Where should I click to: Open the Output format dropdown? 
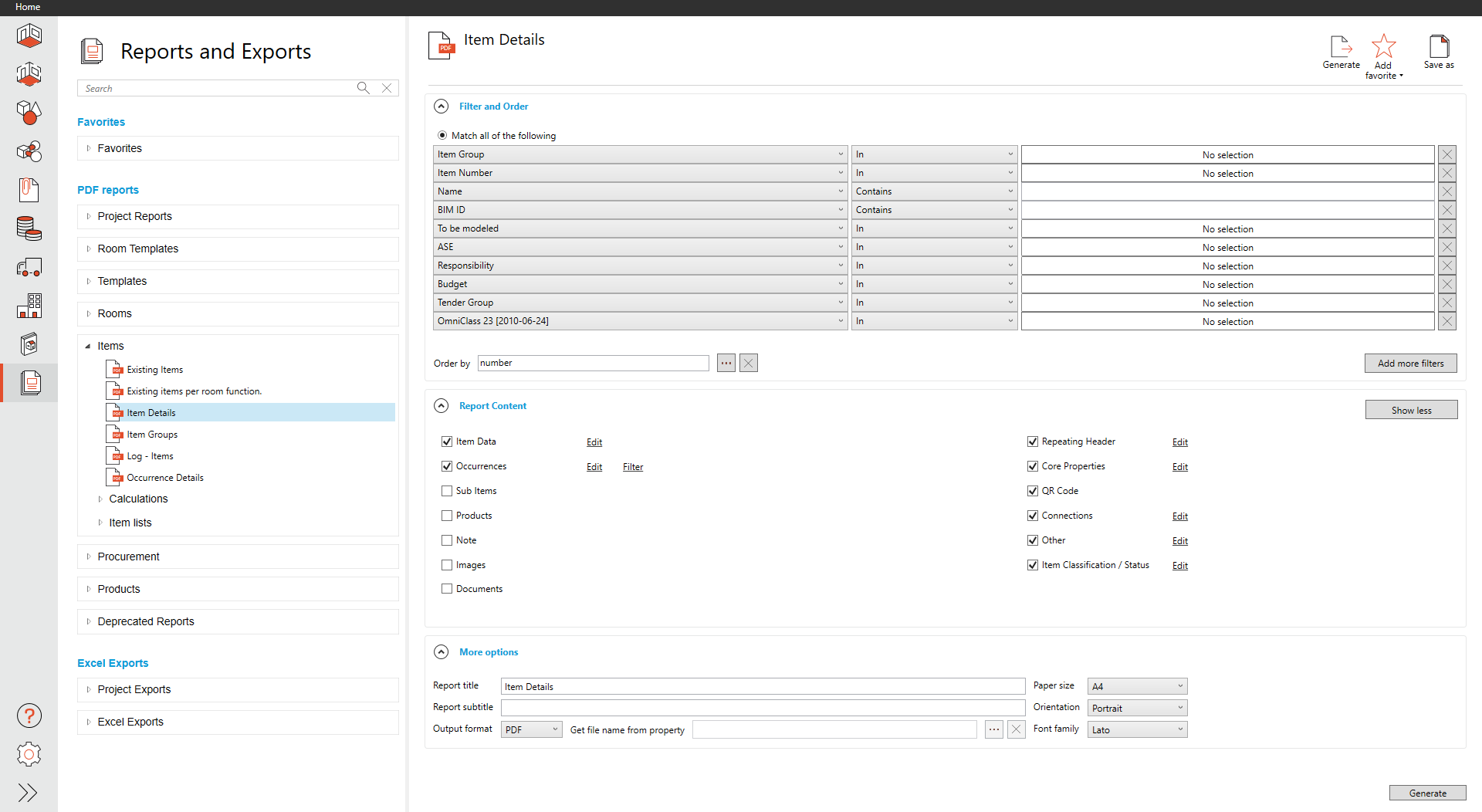[x=531, y=729]
